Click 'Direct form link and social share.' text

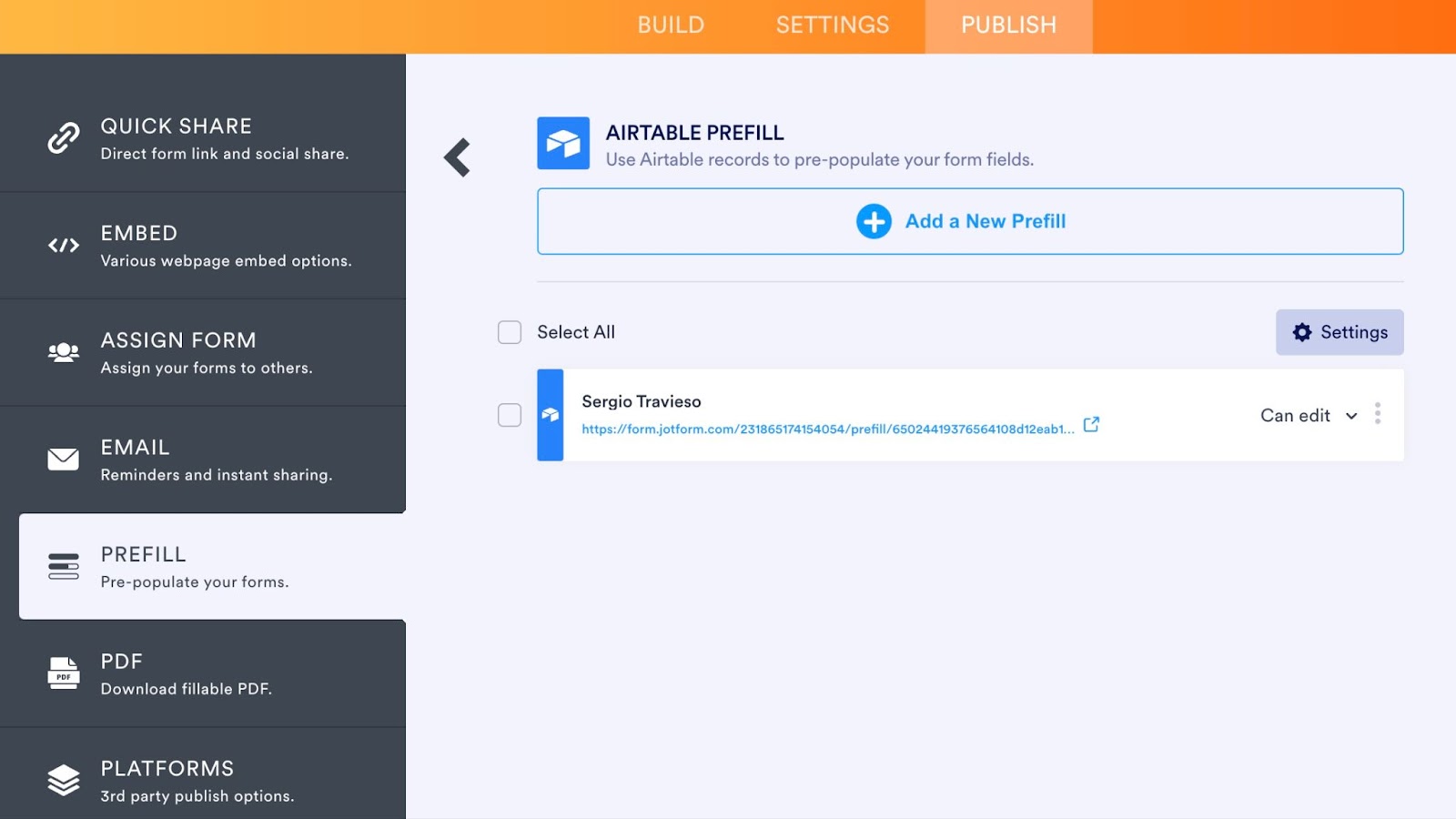tap(225, 154)
